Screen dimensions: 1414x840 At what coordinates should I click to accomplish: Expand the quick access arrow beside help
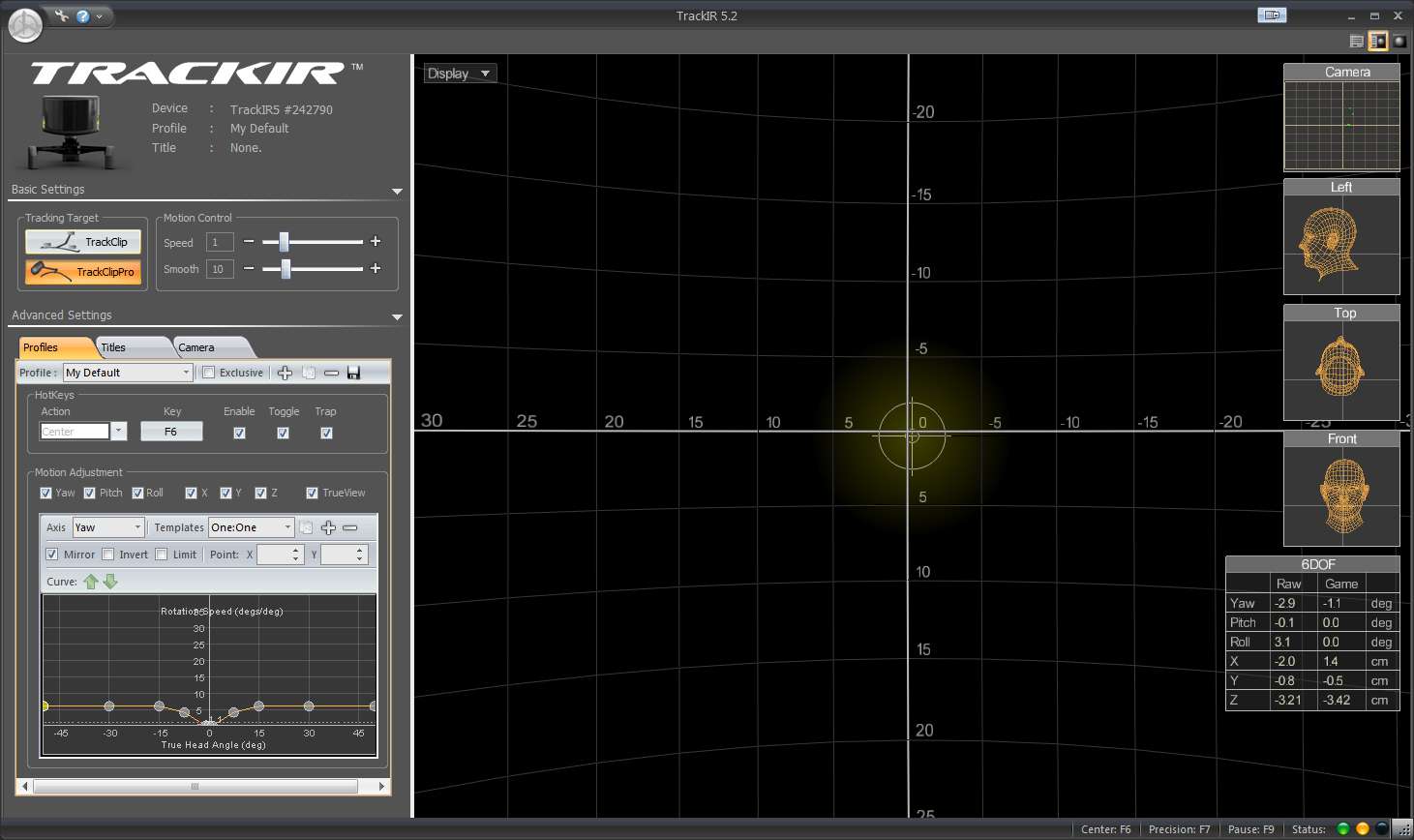(x=99, y=16)
